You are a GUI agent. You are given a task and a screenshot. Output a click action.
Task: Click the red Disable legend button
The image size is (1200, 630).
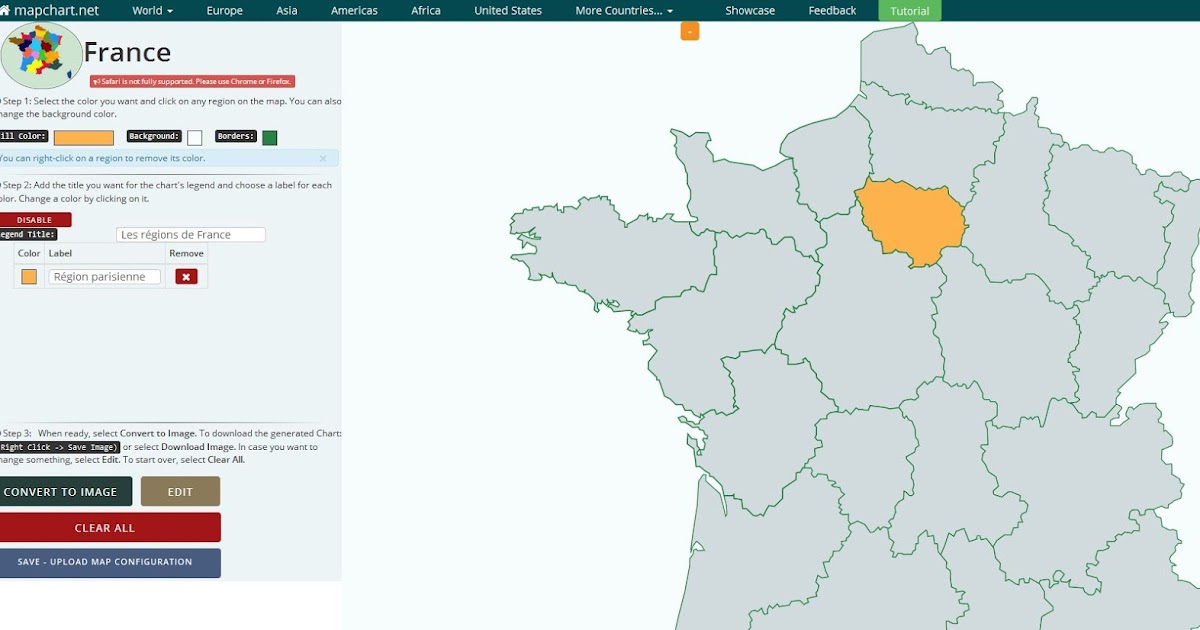[35, 220]
